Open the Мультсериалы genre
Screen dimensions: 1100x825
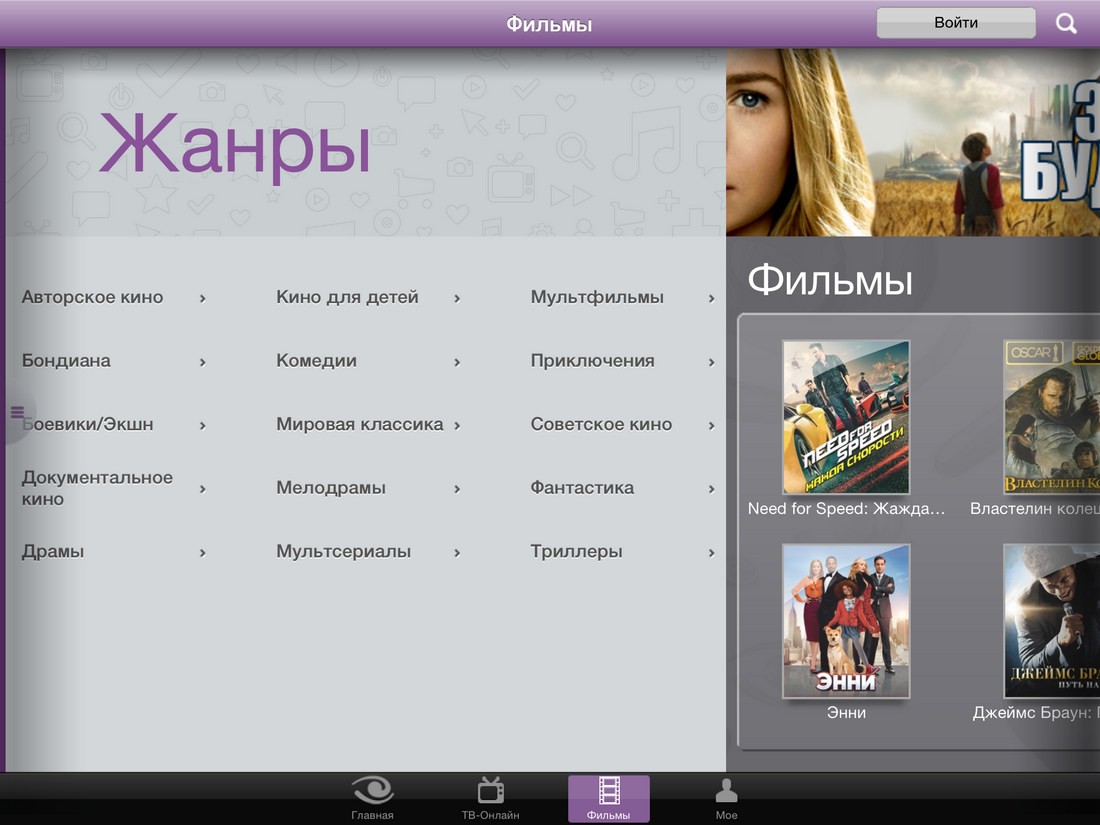[x=343, y=551]
